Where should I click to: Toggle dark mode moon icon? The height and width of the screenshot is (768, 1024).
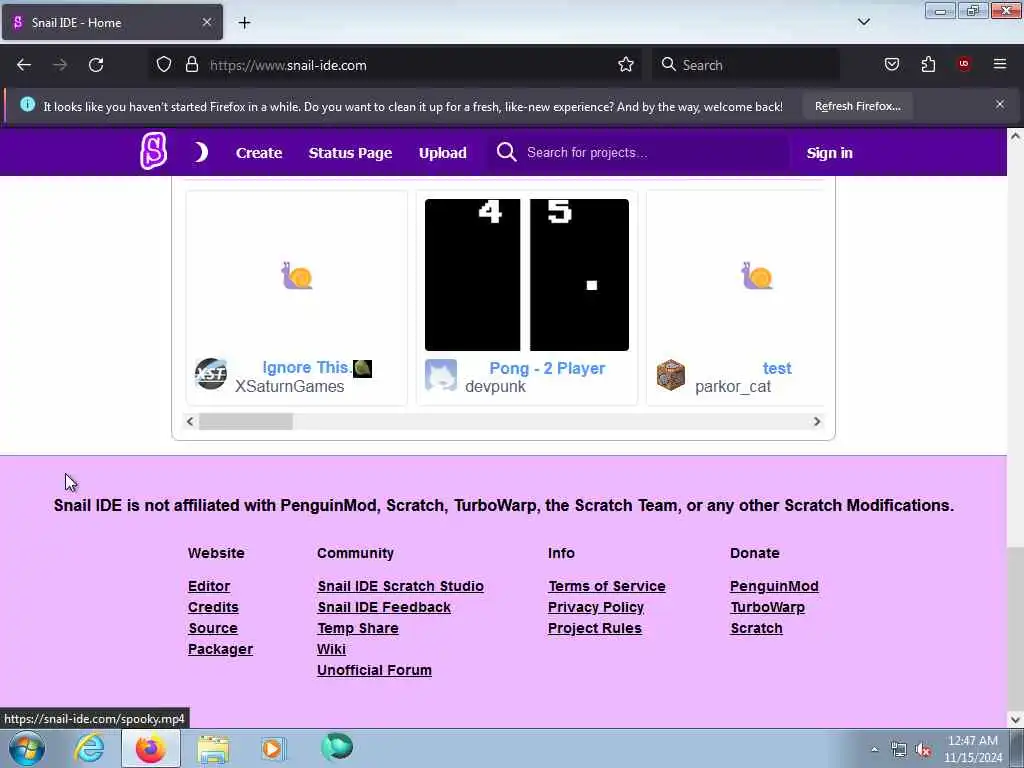201,152
